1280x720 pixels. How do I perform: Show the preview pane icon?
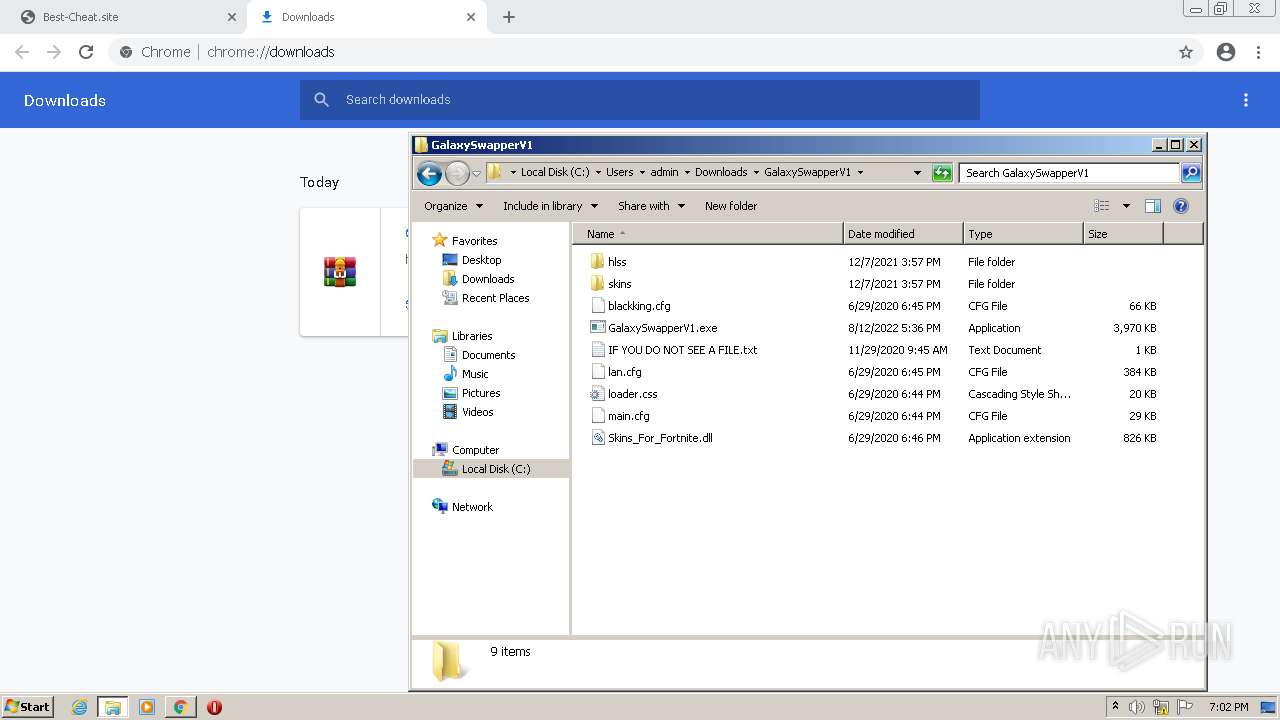1153,206
